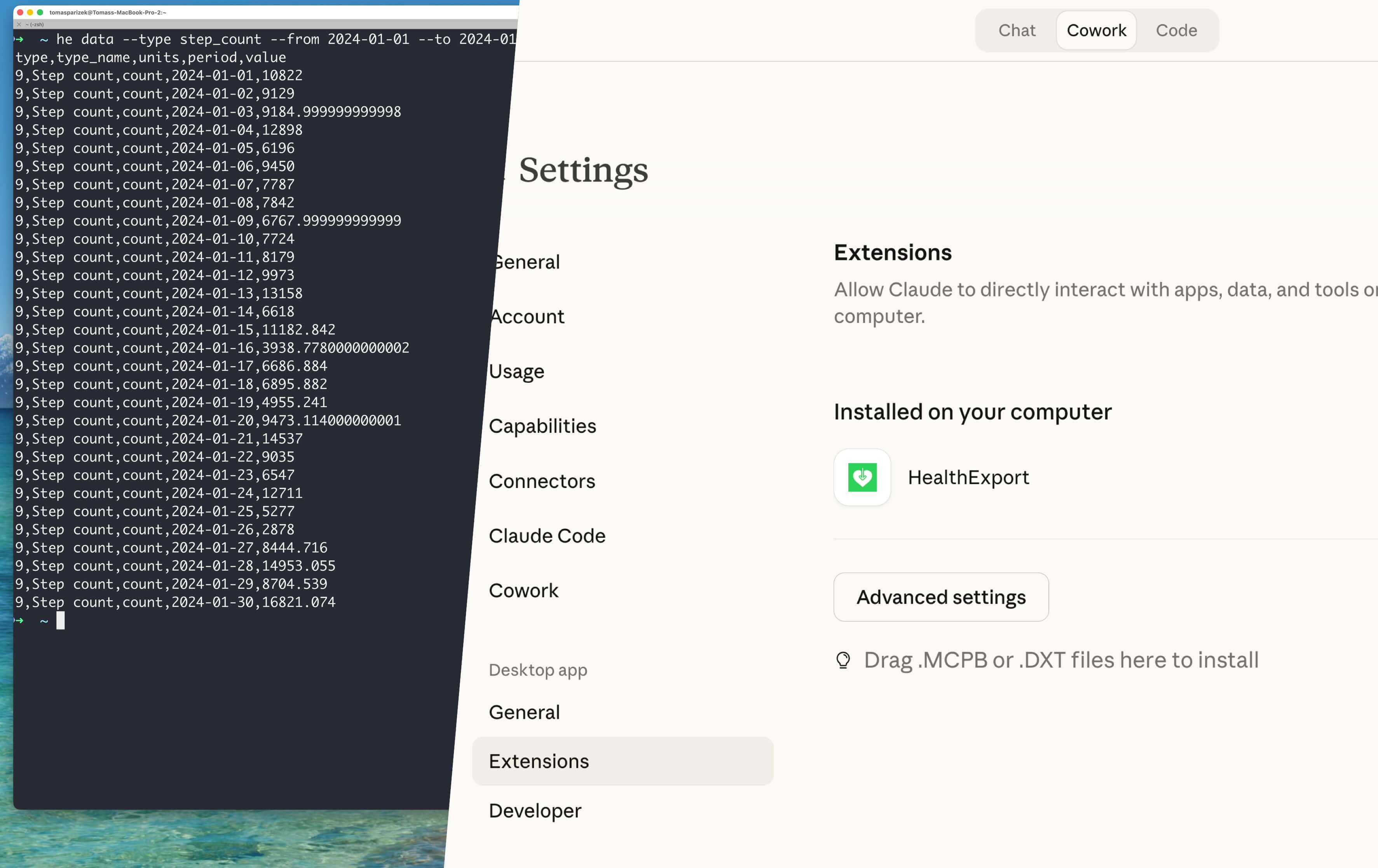1378x868 pixels.
Task: Select the Cowork mode tab
Action: click(1096, 30)
